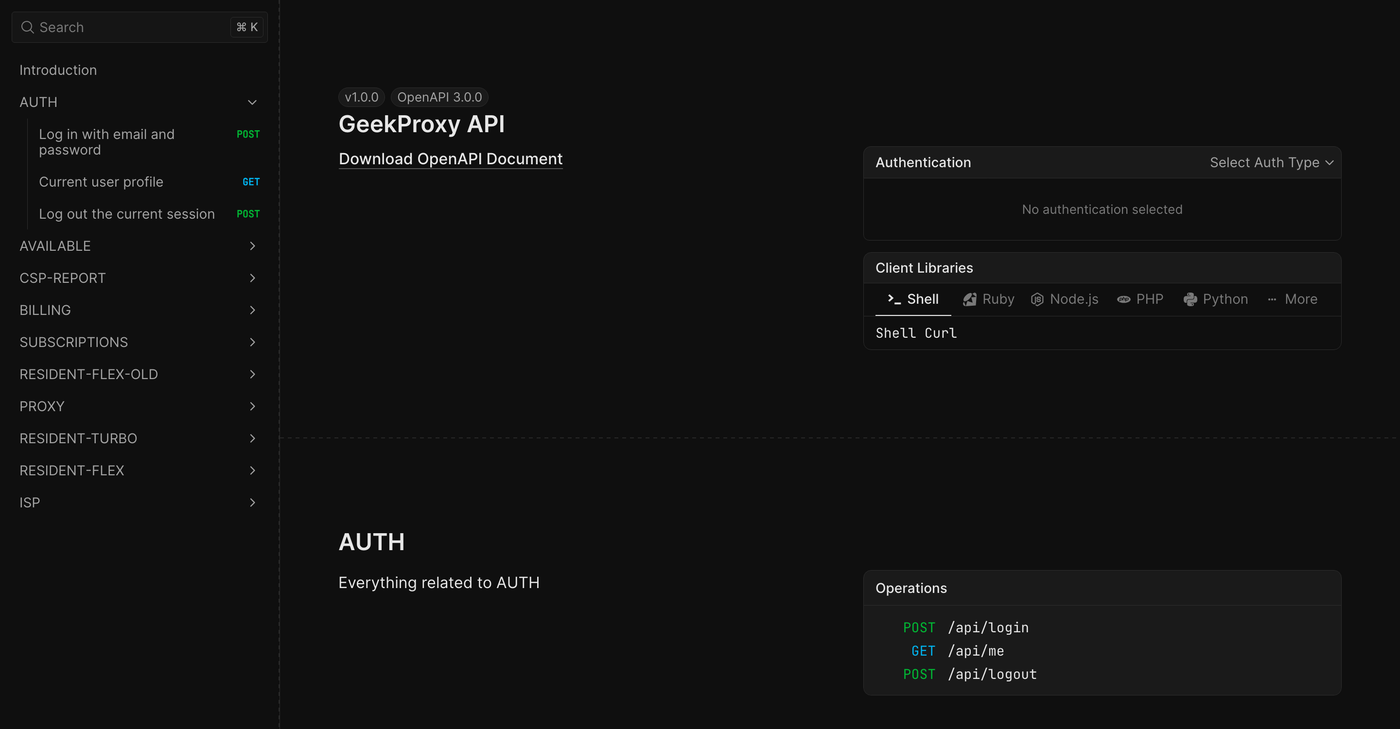Switch to the Ruby client tab
Screen dimensions: 1400x729
pyautogui.click(x=988, y=299)
